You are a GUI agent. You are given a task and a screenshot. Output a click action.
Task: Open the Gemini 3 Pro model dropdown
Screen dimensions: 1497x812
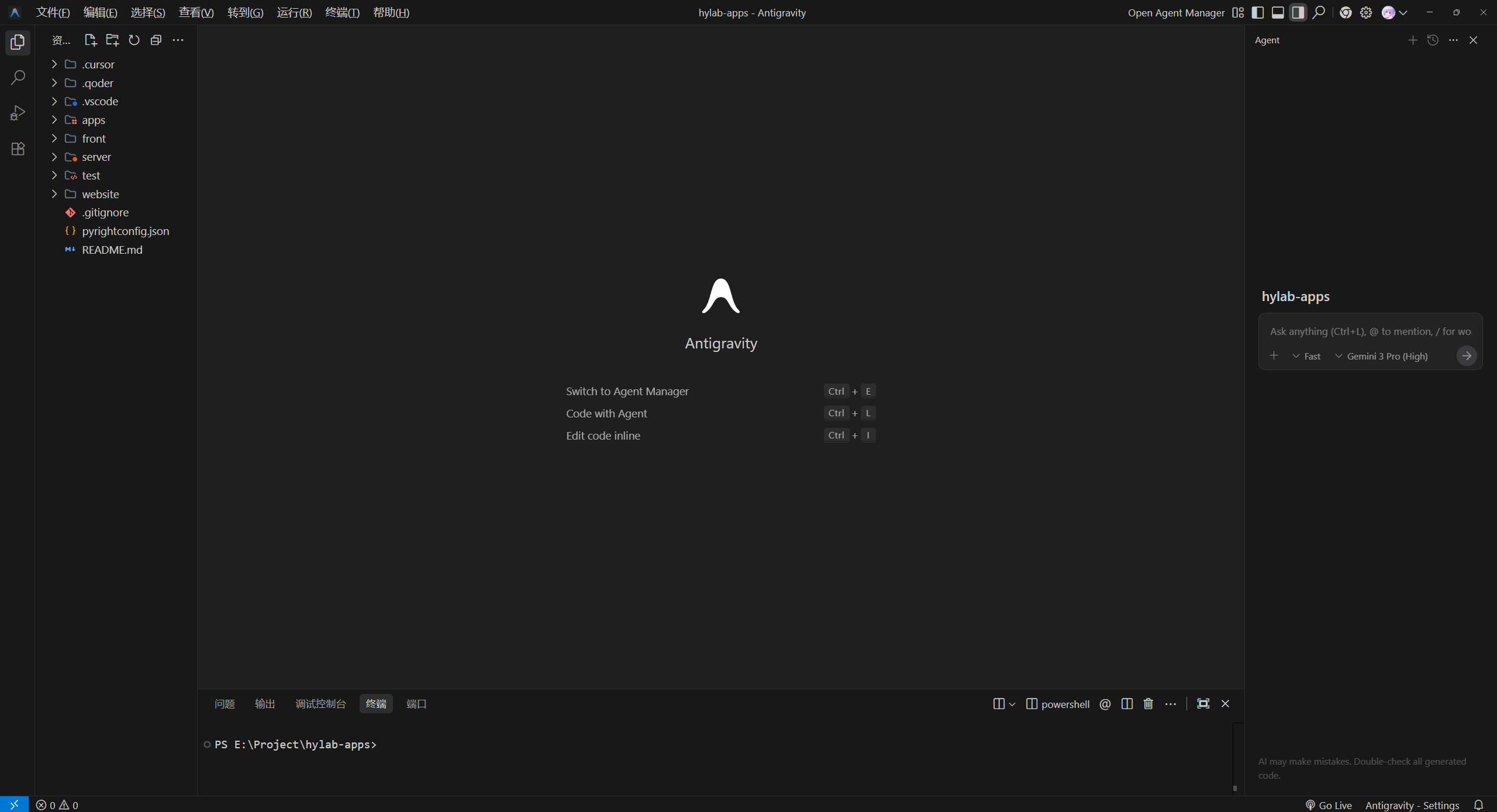[x=1381, y=356]
